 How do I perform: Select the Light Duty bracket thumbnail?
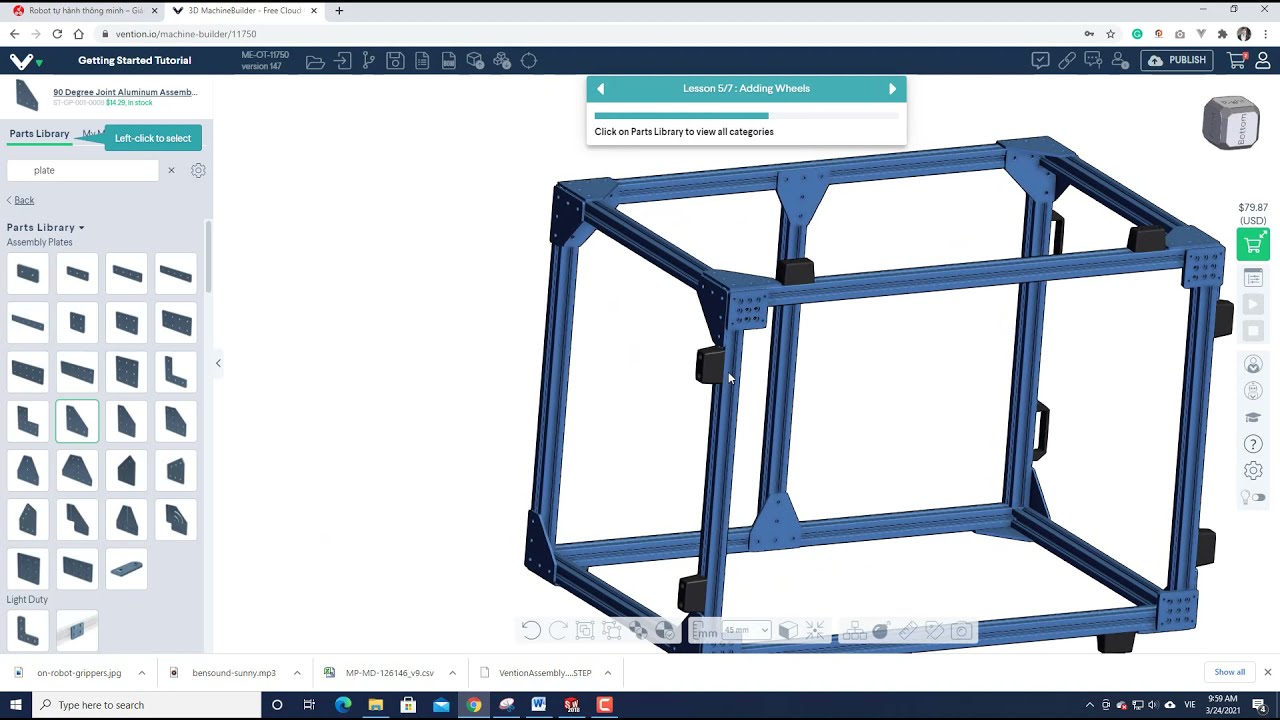(x=28, y=631)
